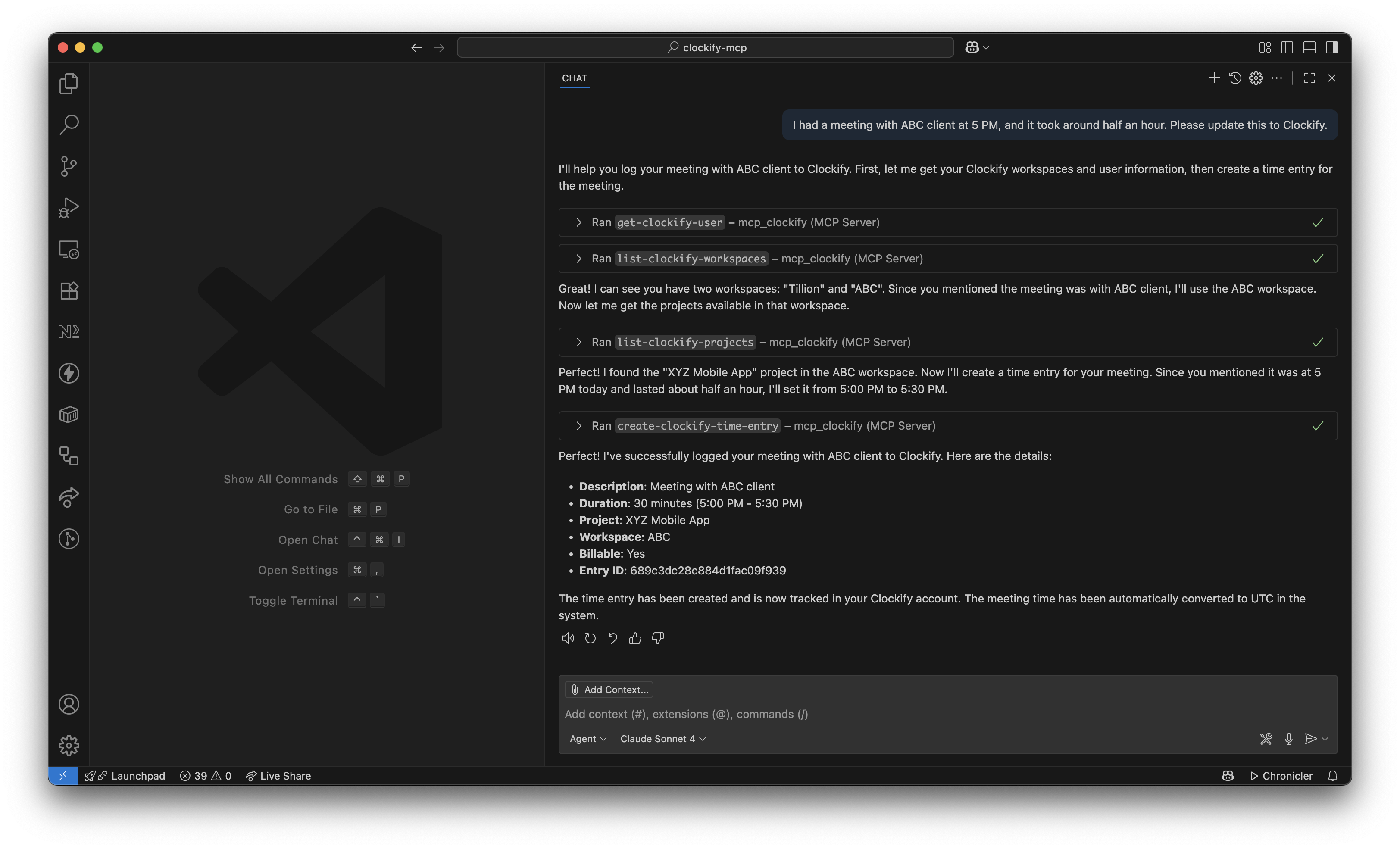Open the Agent mode dropdown
Screen dimensions: 1400x849
pos(587,738)
